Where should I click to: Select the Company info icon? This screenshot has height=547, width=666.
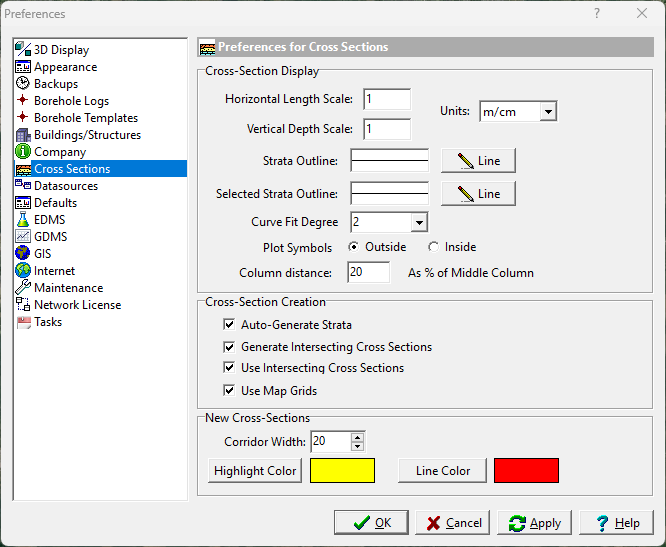pos(23,152)
